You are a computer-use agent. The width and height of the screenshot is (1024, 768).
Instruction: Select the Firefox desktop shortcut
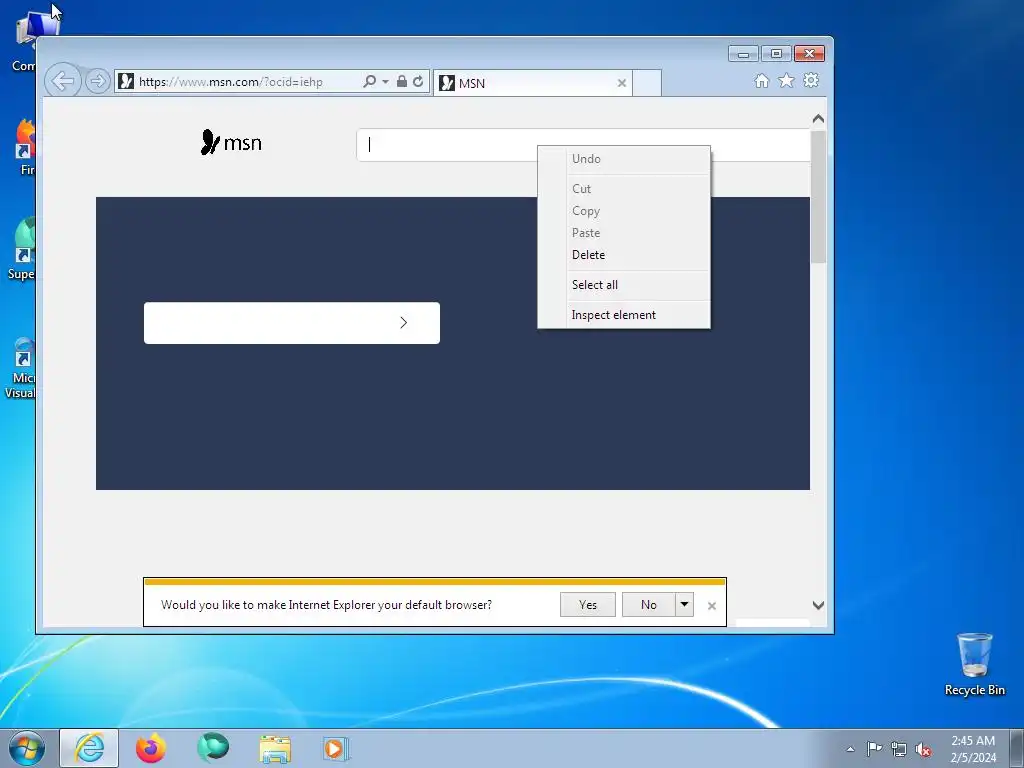pos(25,148)
